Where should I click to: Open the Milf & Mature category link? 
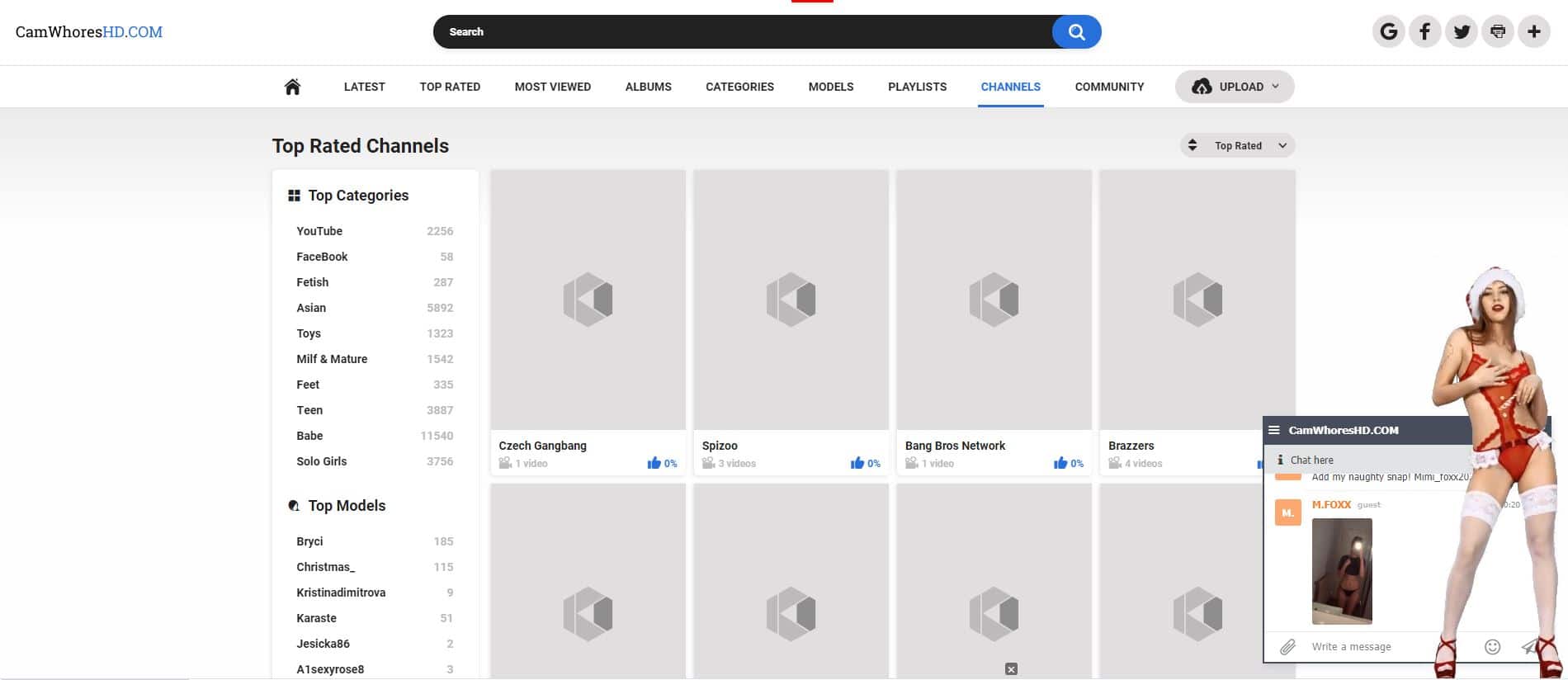(x=332, y=359)
